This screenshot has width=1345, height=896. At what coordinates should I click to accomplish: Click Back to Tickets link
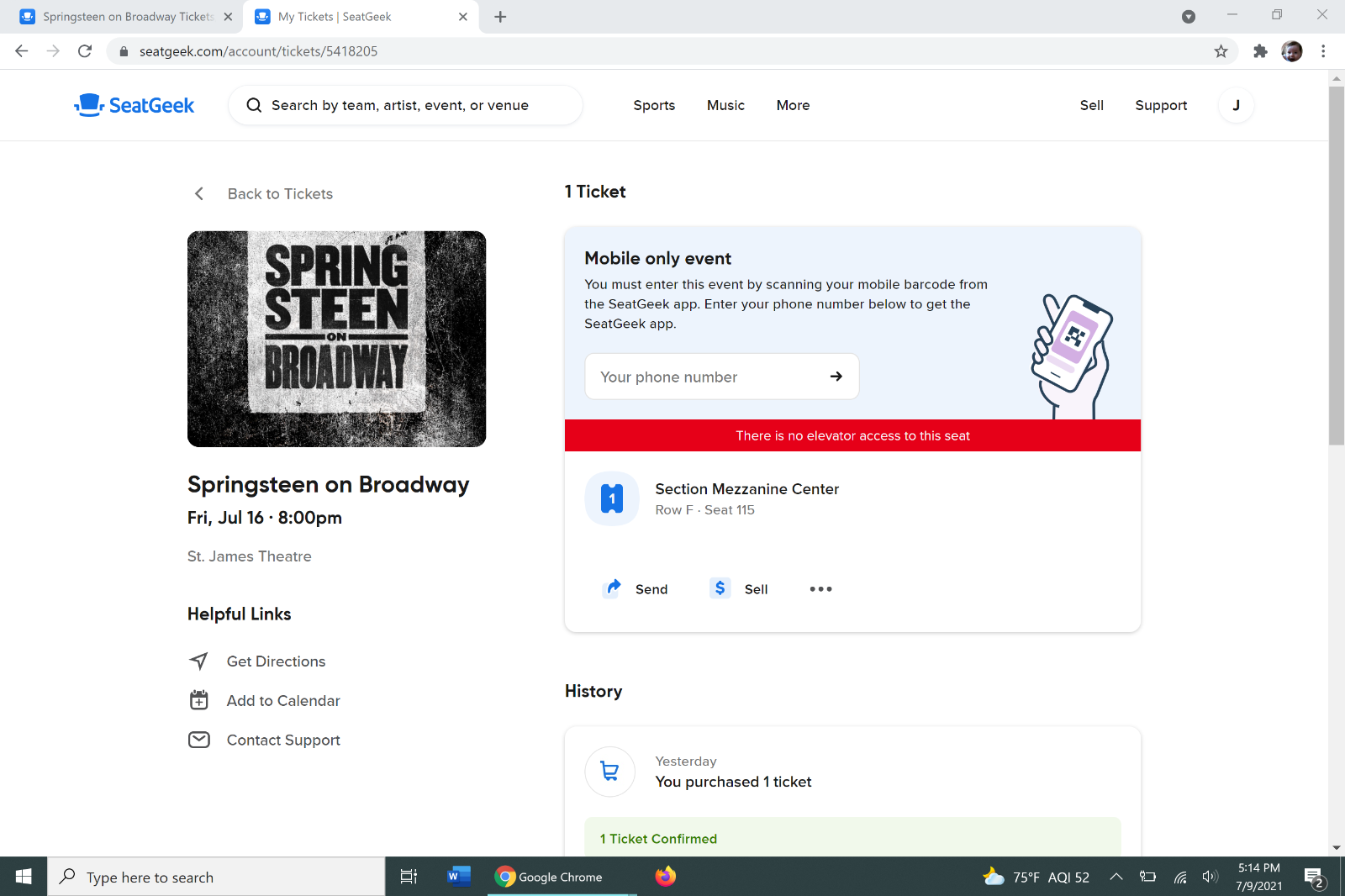(x=280, y=194)
